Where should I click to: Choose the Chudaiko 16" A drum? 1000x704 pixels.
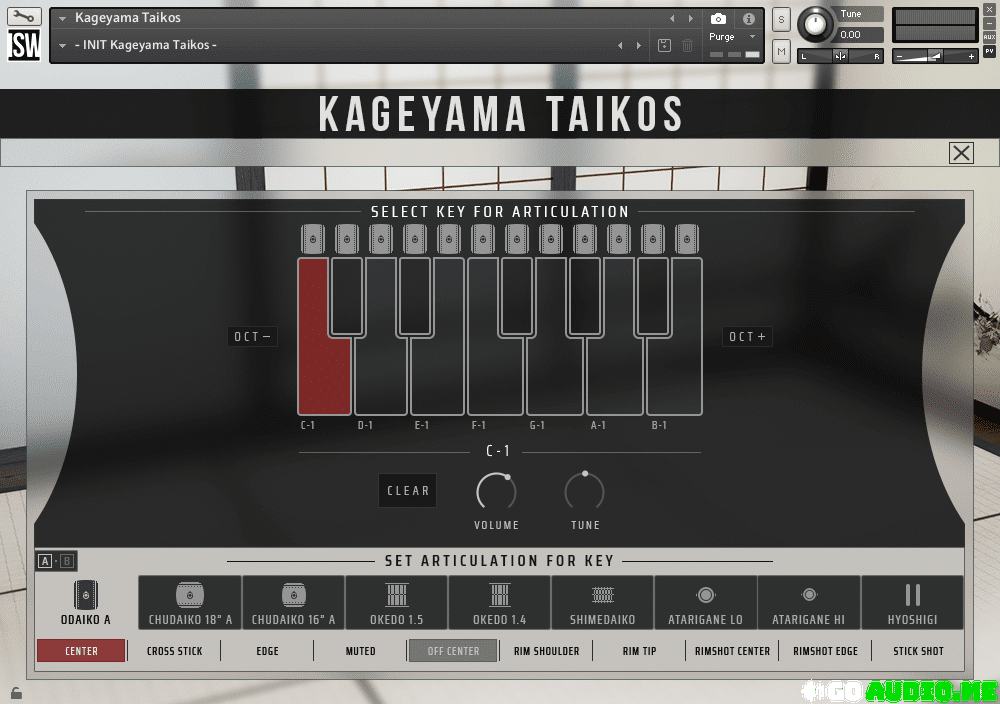pyautogui.click(x=293, y=603)
